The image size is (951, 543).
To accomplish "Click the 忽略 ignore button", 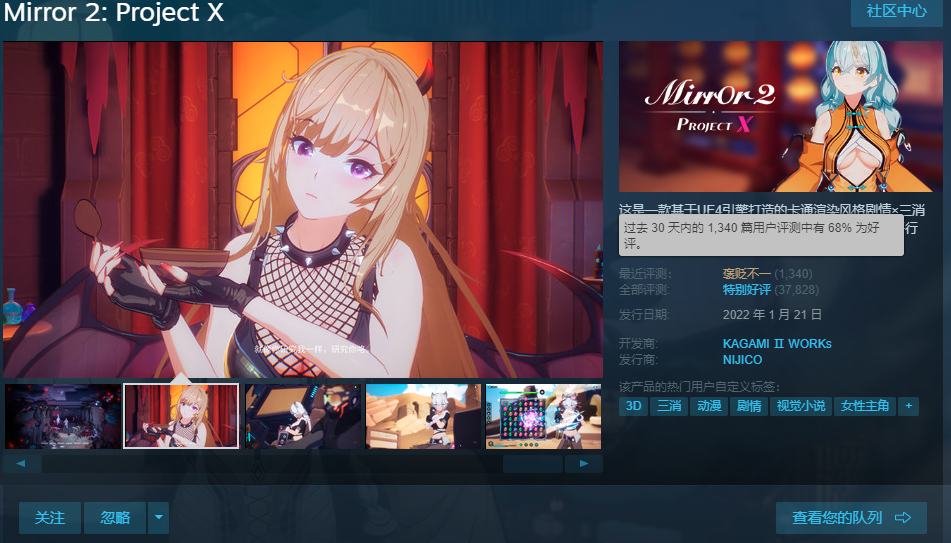I will (x=115, y=518).
